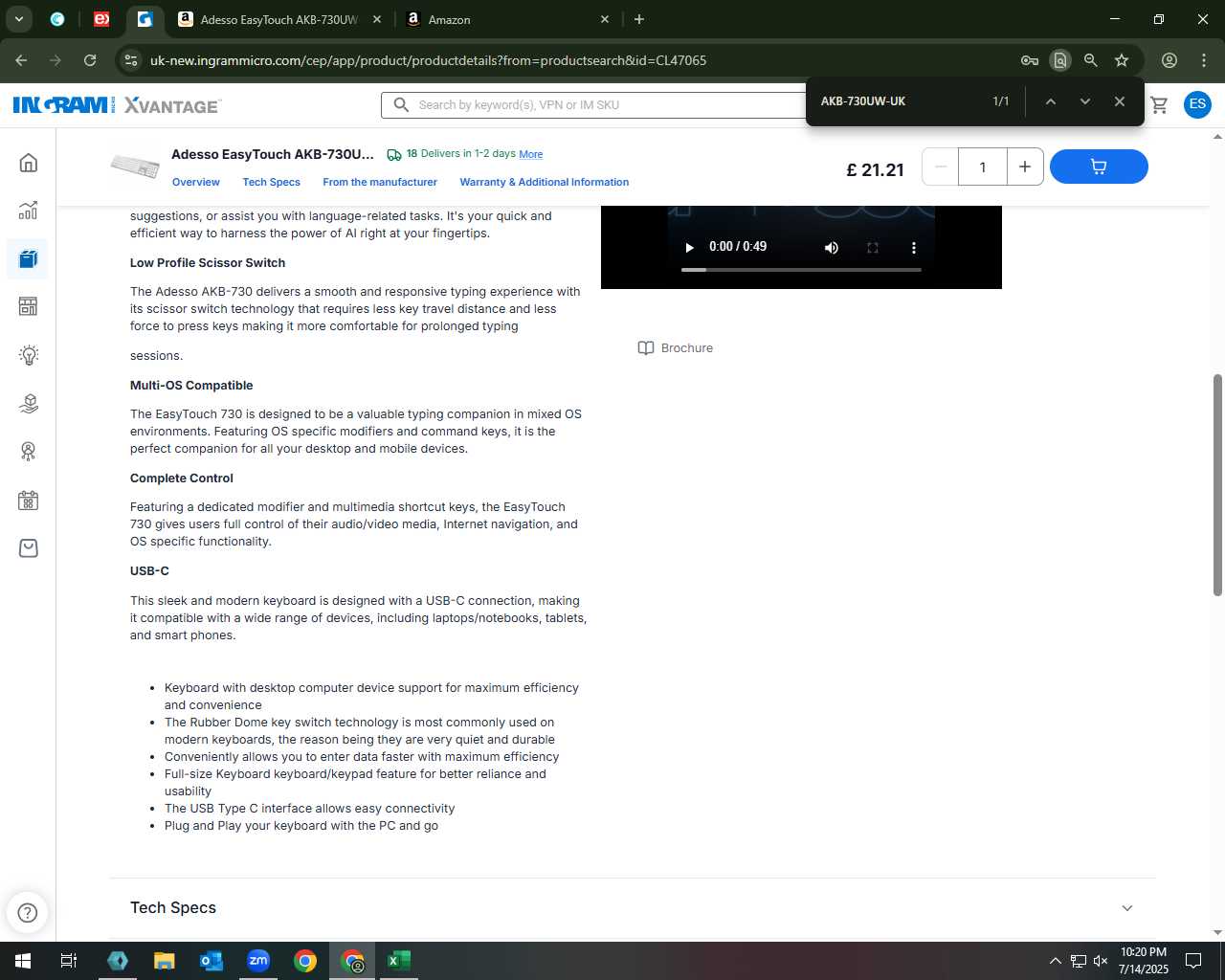This screenshot has width=1225, height=980.
Task: Open the video more options menu
Action: click(914, 247)
